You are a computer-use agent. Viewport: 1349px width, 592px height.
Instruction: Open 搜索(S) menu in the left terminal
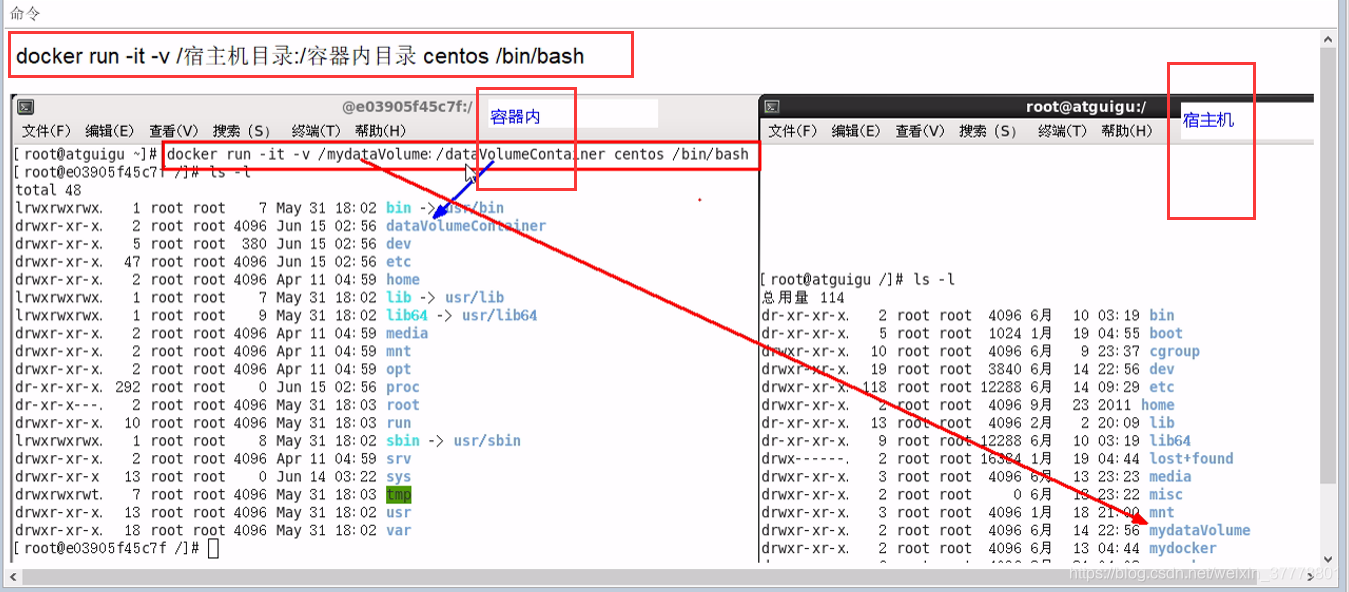click(242, 131)
